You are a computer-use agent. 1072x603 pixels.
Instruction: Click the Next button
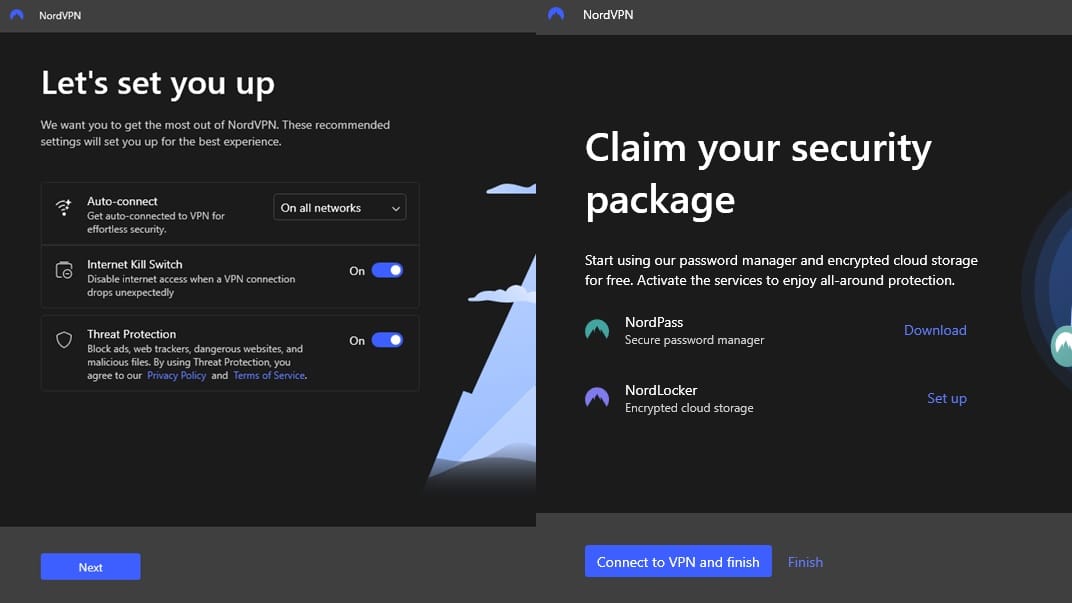point(90,567)
